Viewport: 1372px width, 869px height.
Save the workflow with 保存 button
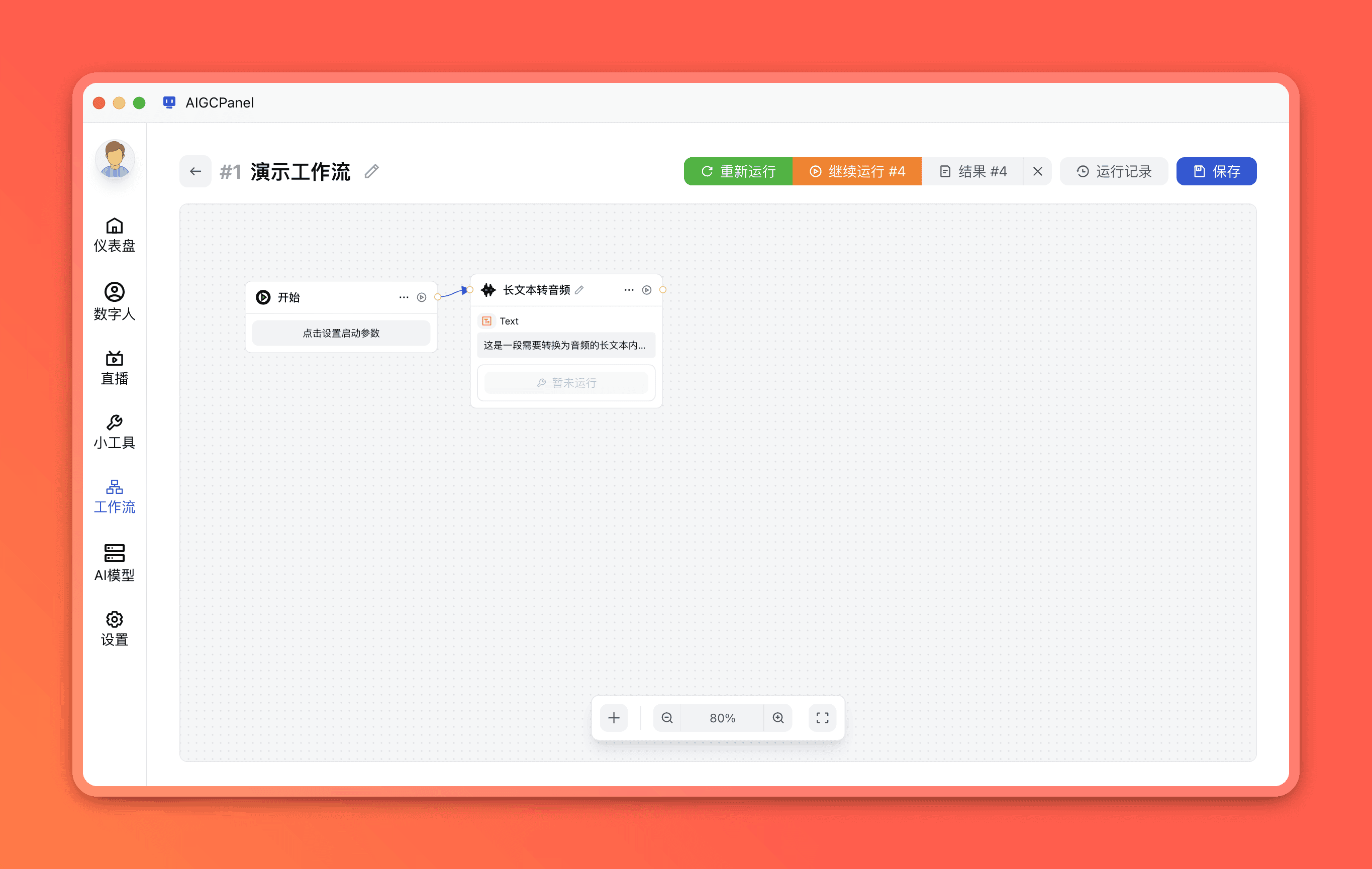(x=1216, y=171)
